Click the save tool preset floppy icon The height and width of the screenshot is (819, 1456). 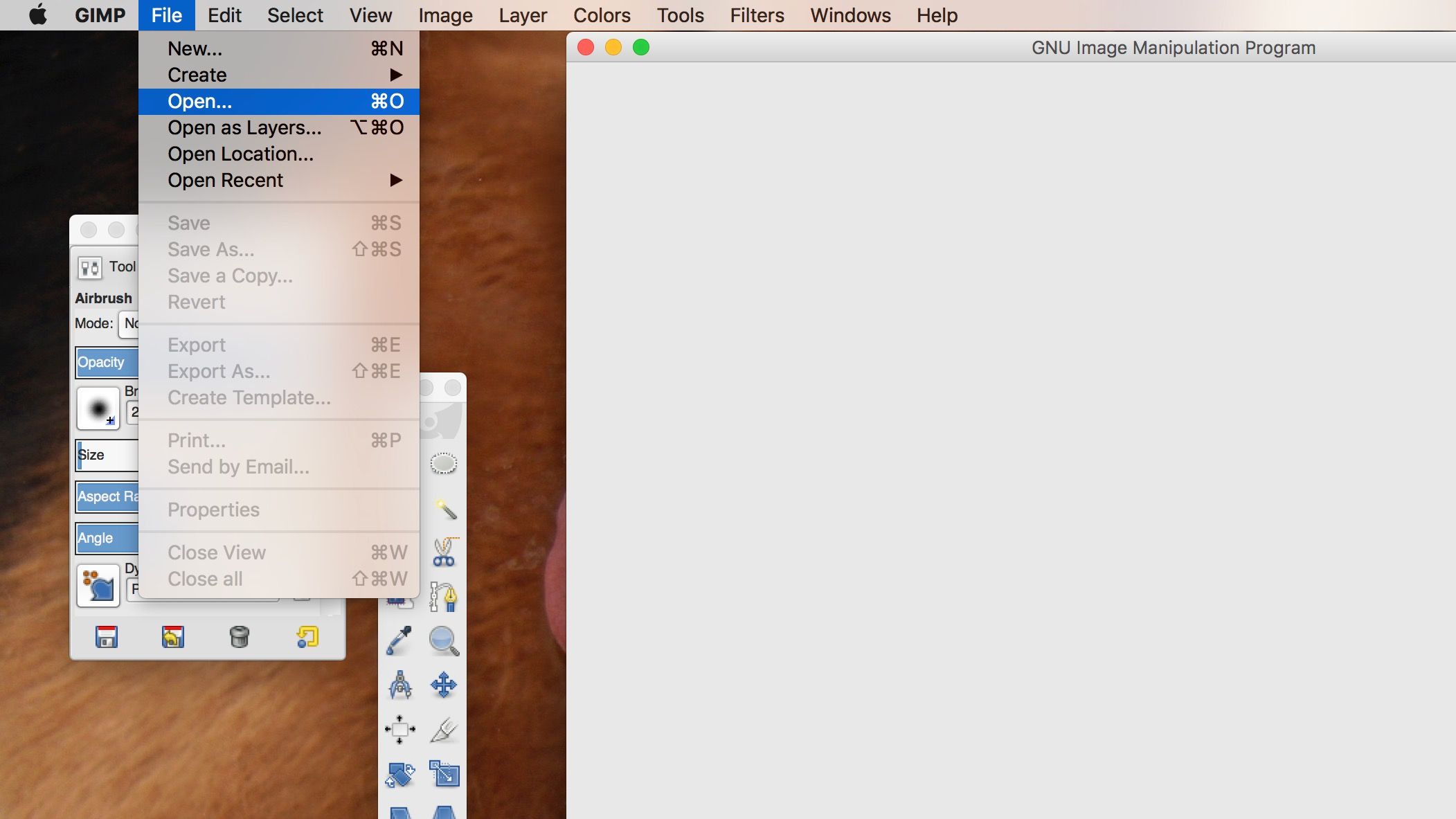pos(107,637)
